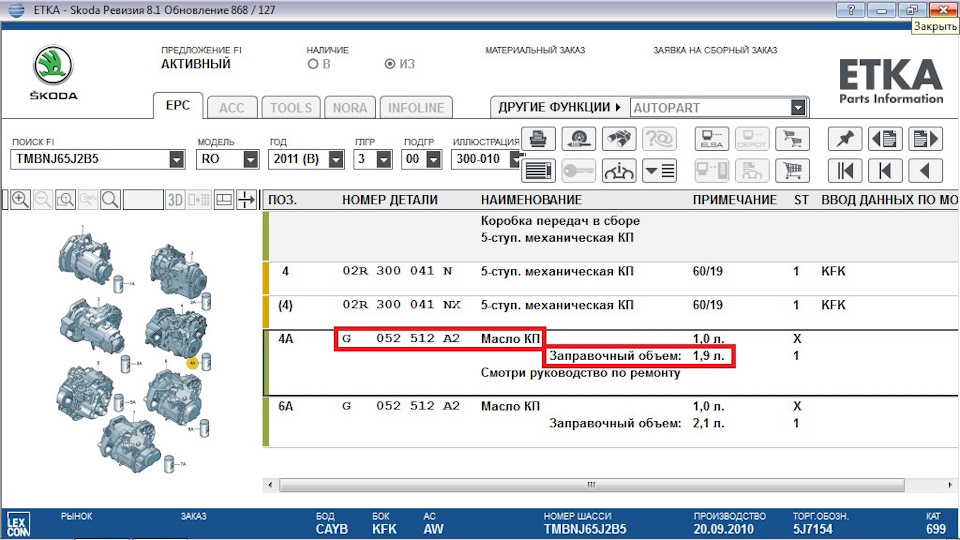Open the binoculars search tool
The width and height of the screenshot is (960, 540).
[619, 139]
